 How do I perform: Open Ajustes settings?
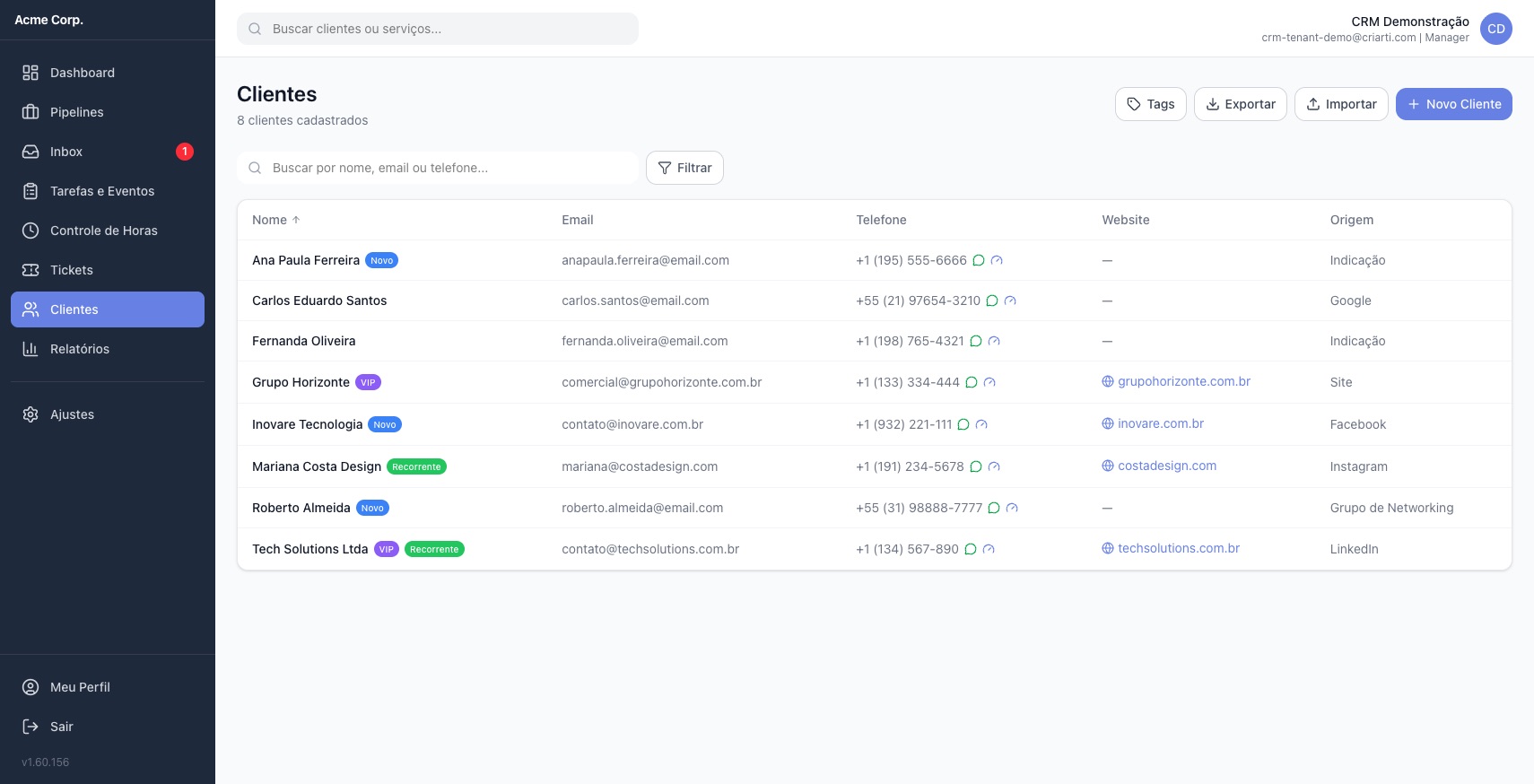tap(108, 414)
